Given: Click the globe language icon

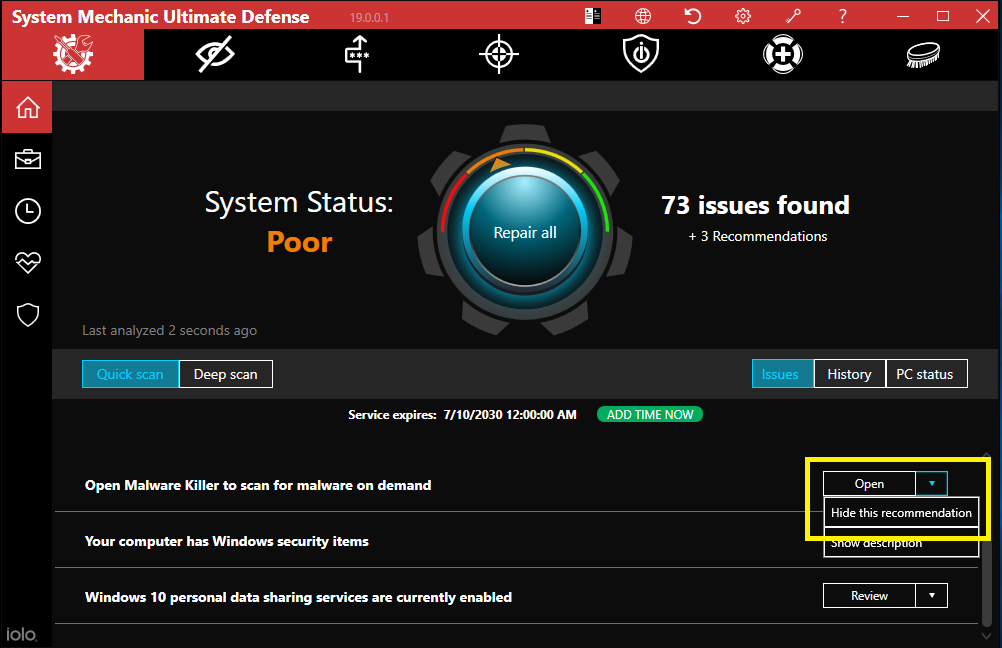Looking at the screenshot, I should [643, 16].
